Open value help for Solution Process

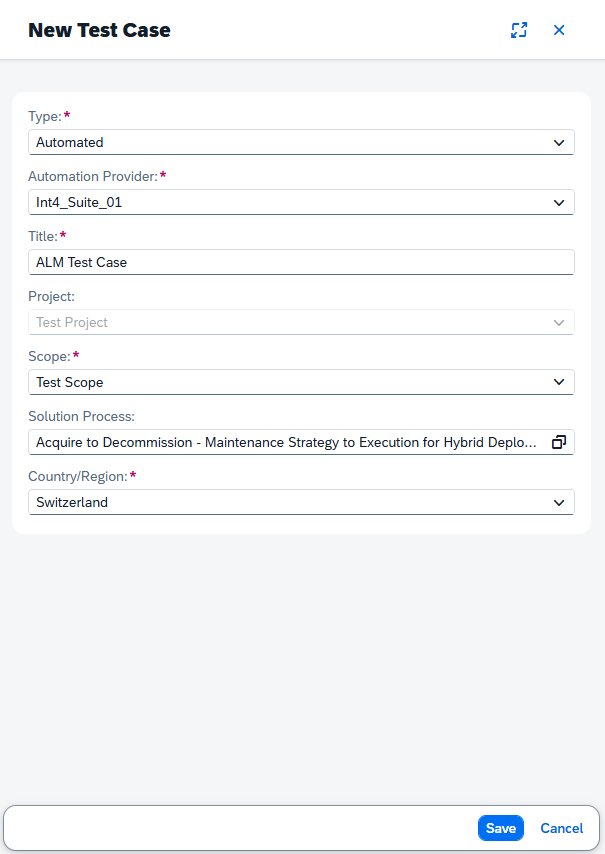pyautogui.click(x=559, y=442)
